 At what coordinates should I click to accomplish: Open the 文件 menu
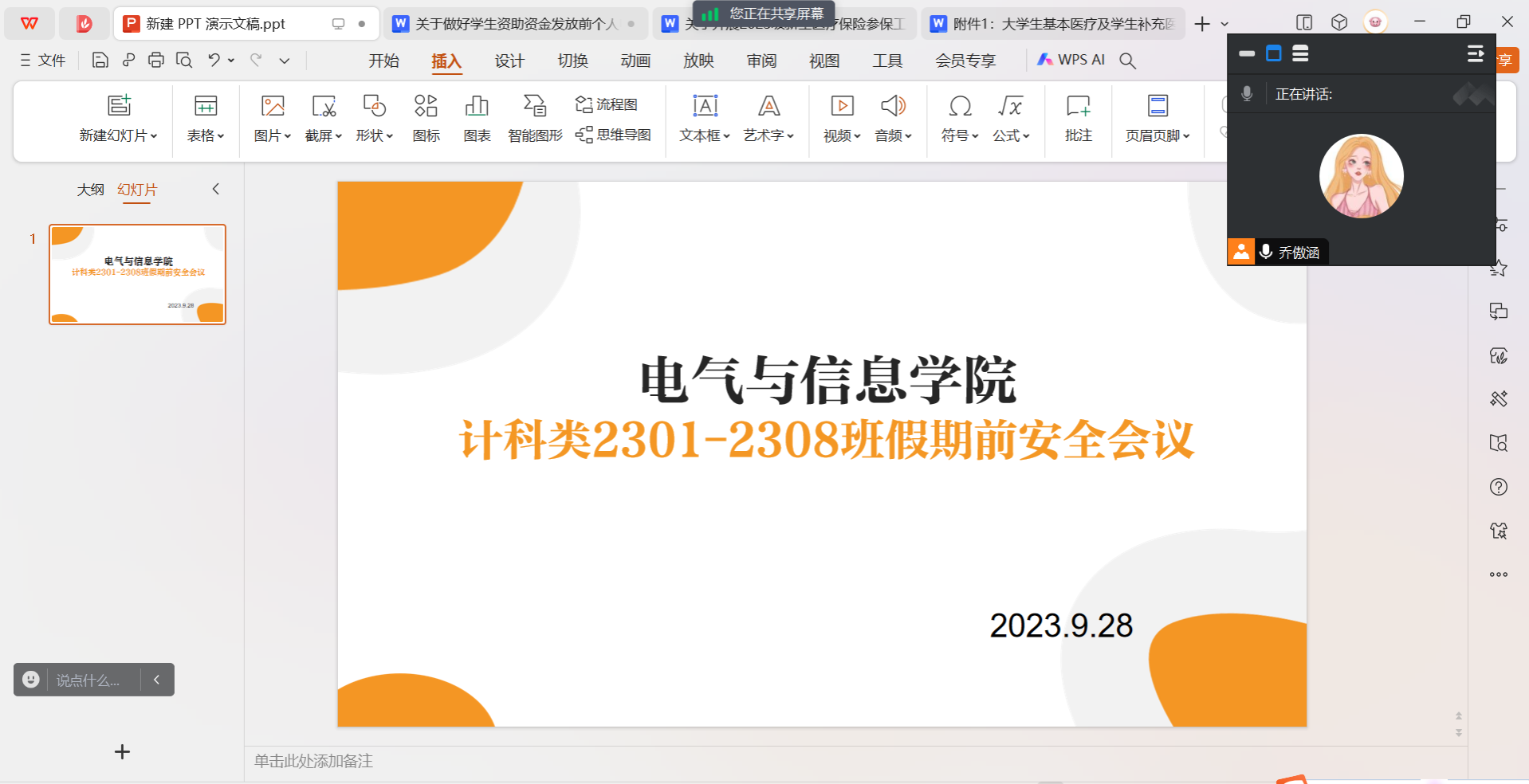(x=43, y=60)
